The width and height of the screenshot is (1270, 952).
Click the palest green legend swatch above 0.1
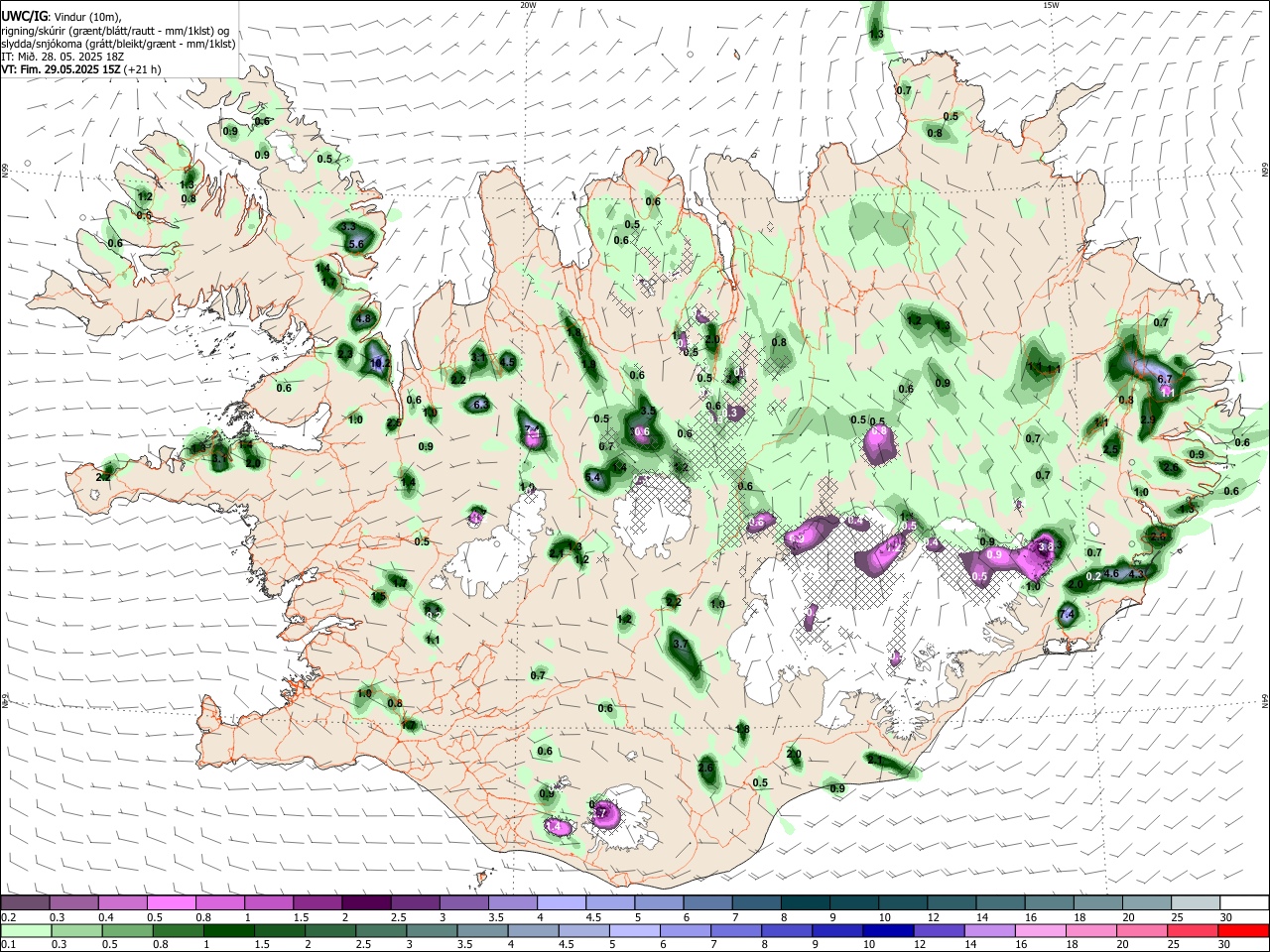pos(25,931)
